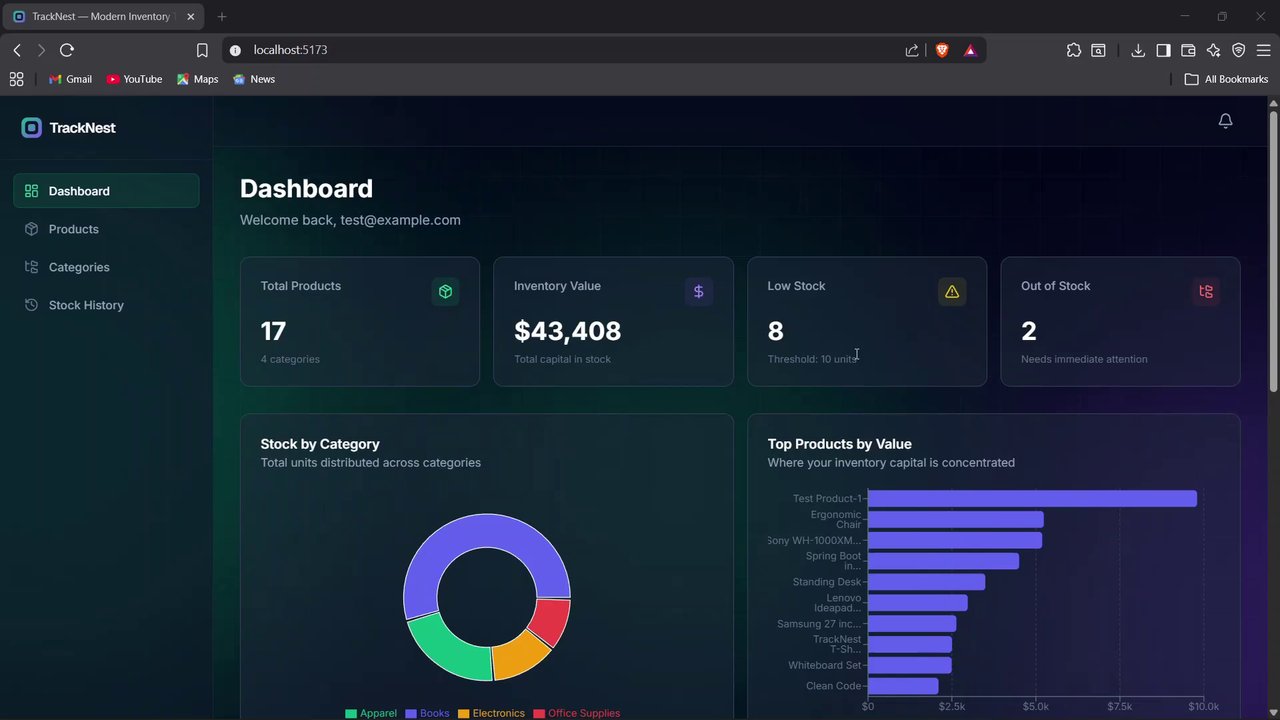The image size is (1280, 720).
Task: Select the Dashboard sidebar item
Action: pos(106,191)
